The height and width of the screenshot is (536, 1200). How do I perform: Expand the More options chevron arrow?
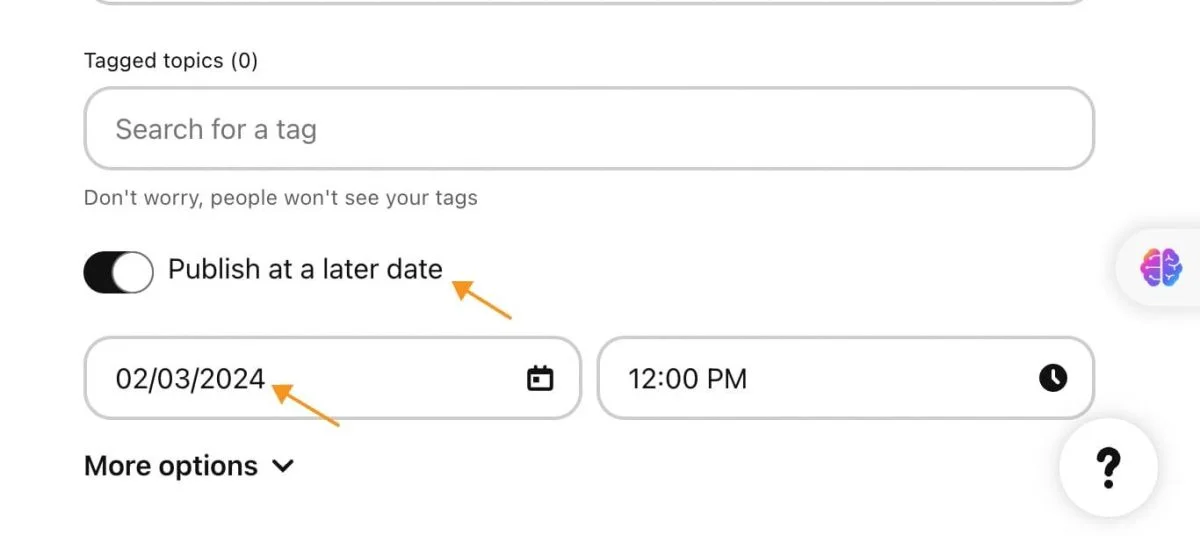point(284,466)
